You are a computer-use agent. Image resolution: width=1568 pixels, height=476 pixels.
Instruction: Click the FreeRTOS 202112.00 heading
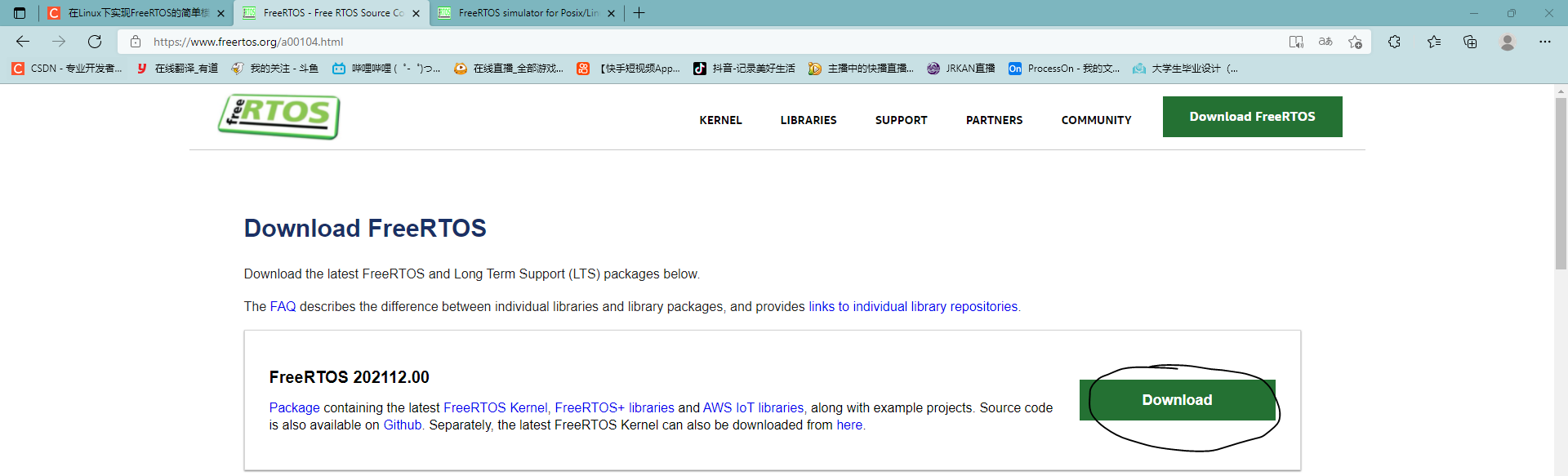(x=349, y=377)
